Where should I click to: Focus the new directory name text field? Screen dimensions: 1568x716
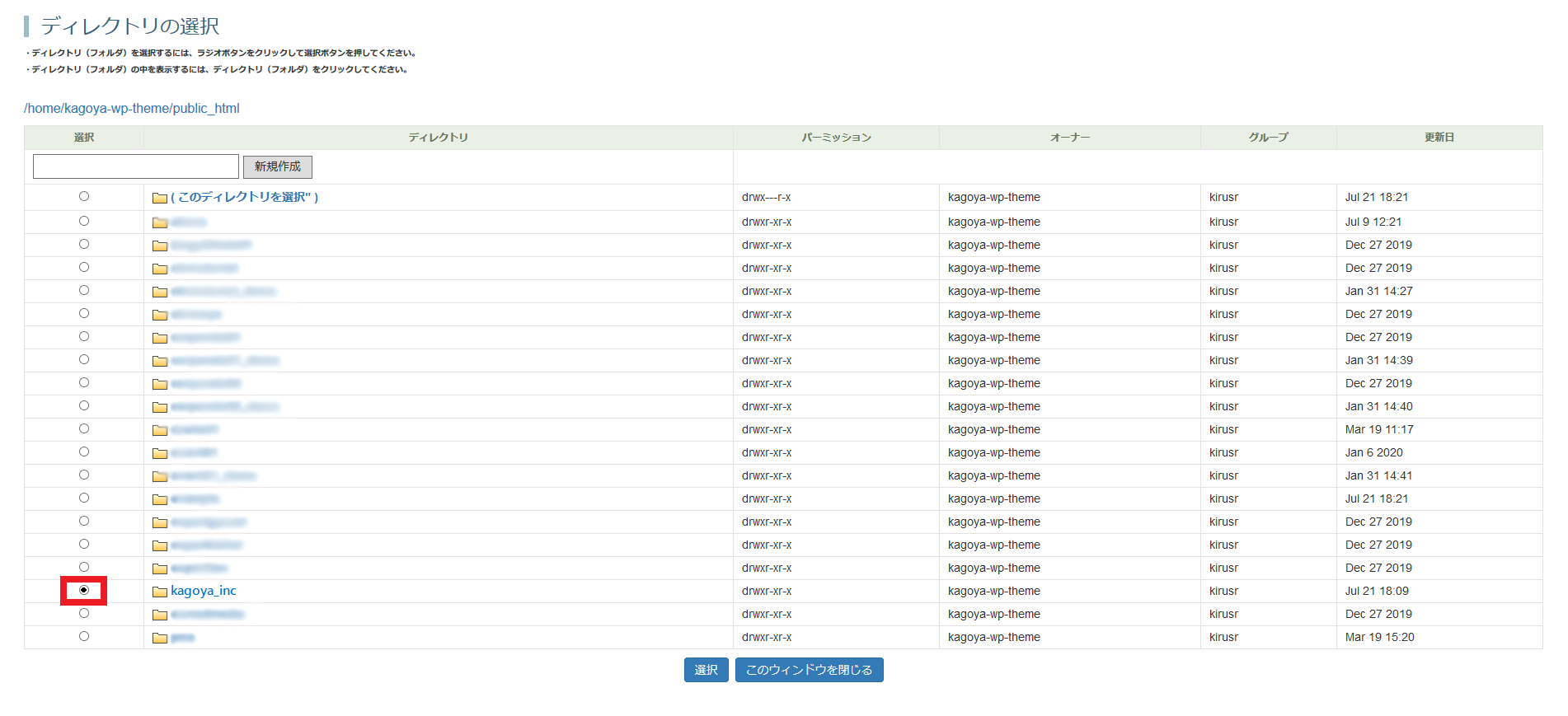pyautogui.click(x=136, y=166)
